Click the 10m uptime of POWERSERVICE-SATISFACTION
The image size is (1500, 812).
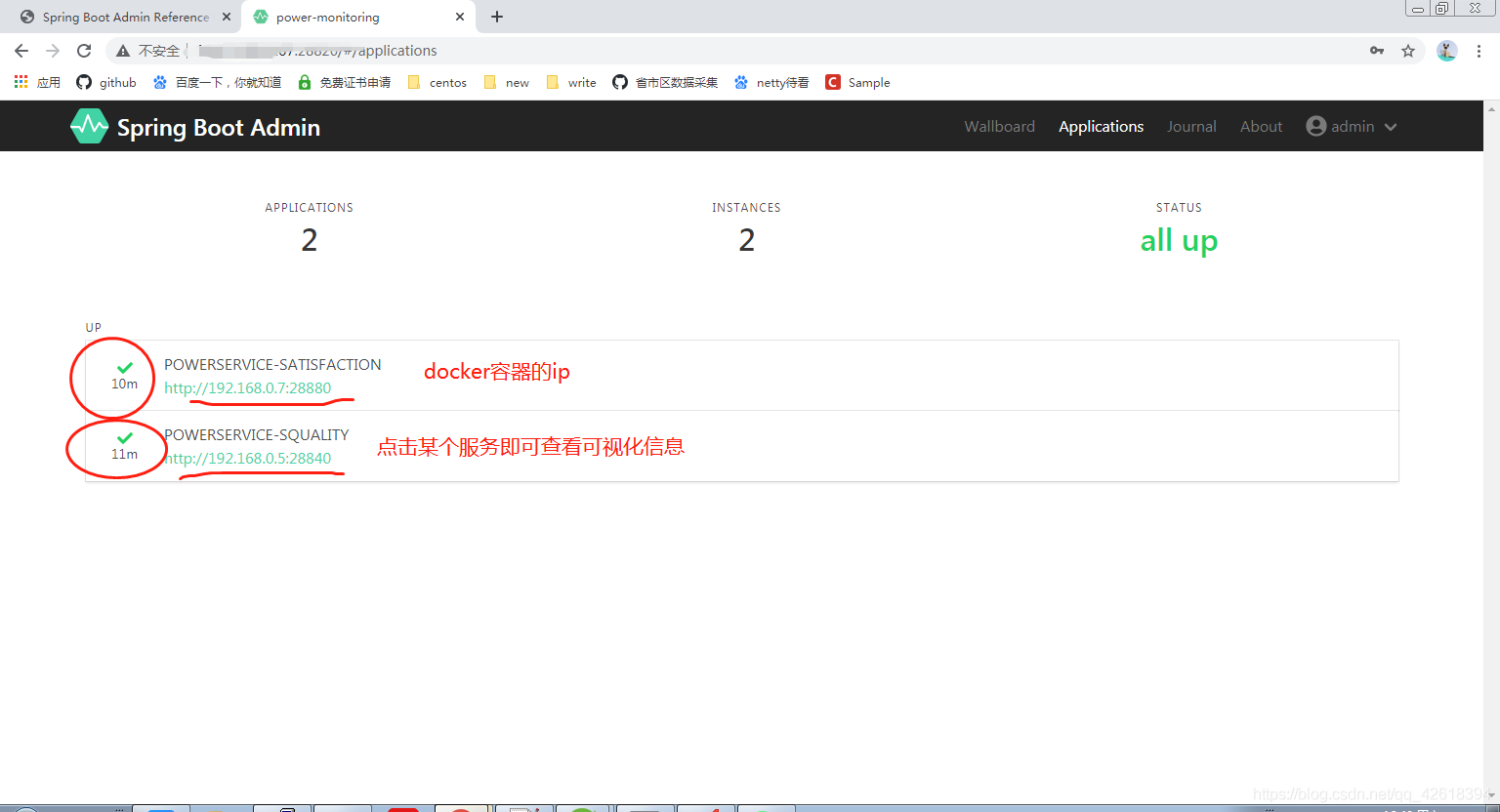(124, 384)
